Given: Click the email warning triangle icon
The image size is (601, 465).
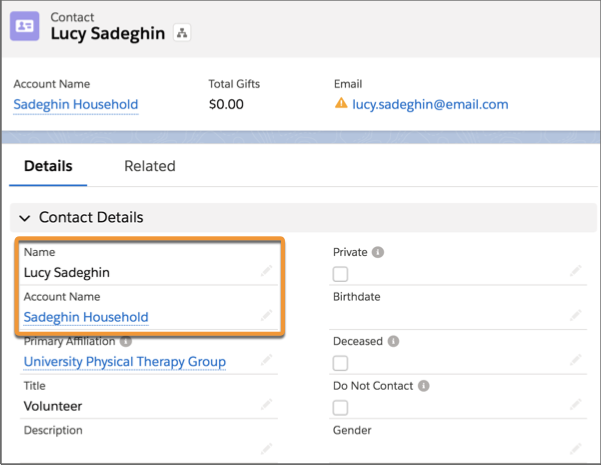Looking at the screenshot, I should coord(341,104).
